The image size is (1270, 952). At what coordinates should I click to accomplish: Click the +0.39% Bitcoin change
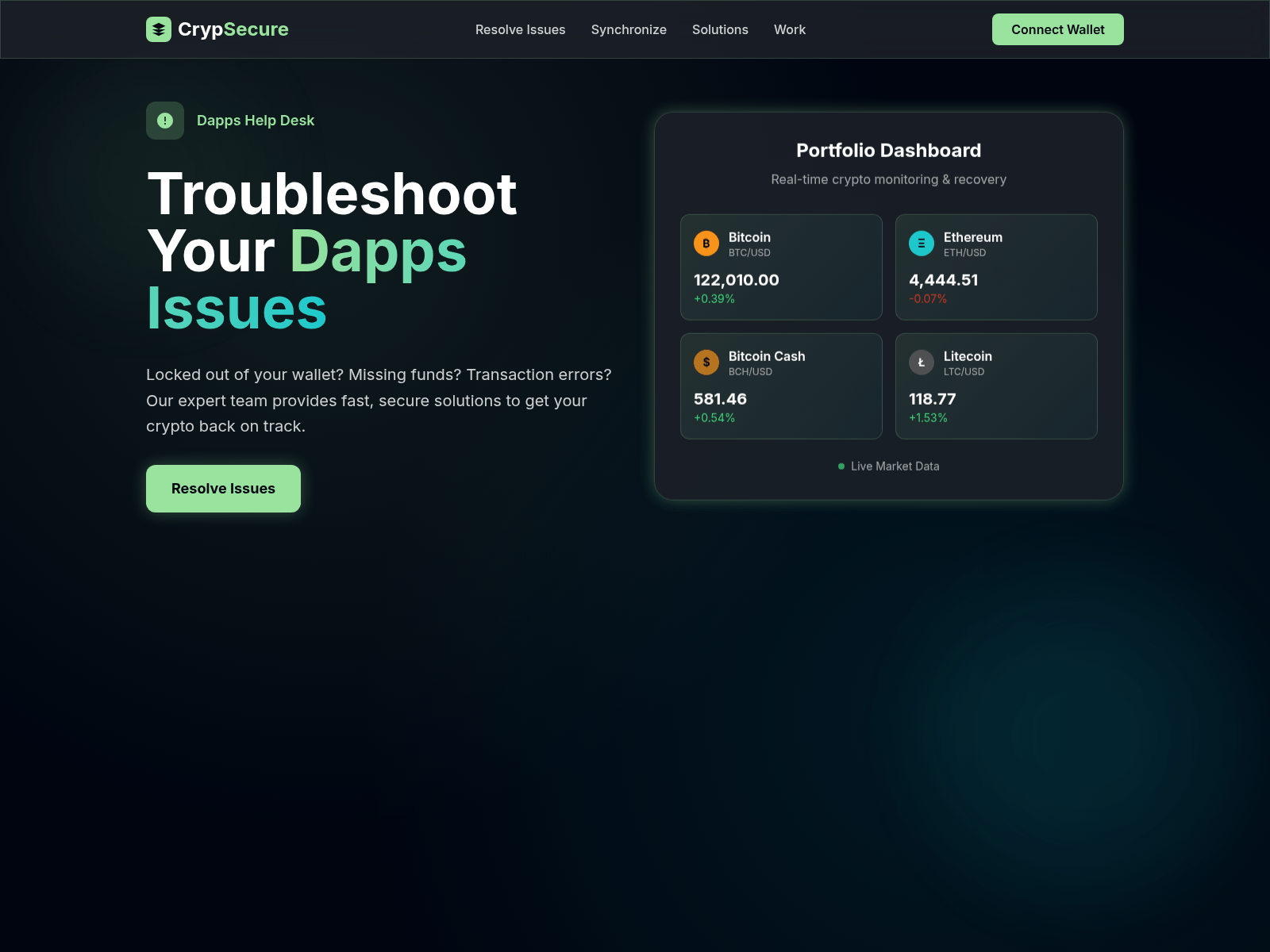pyautogui.click(x=714, y=299)
